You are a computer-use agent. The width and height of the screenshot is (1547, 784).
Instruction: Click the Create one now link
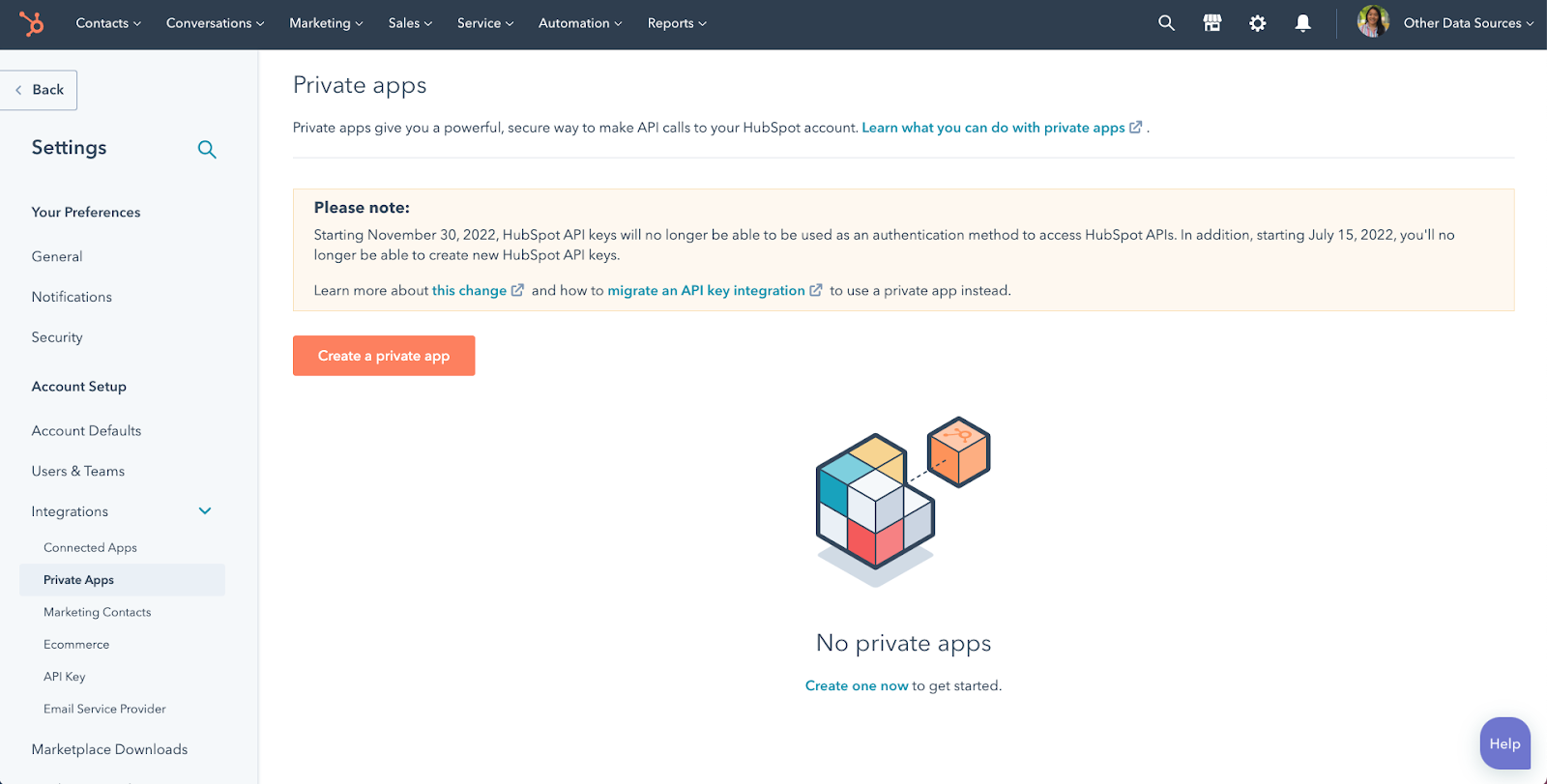point(856,685)
